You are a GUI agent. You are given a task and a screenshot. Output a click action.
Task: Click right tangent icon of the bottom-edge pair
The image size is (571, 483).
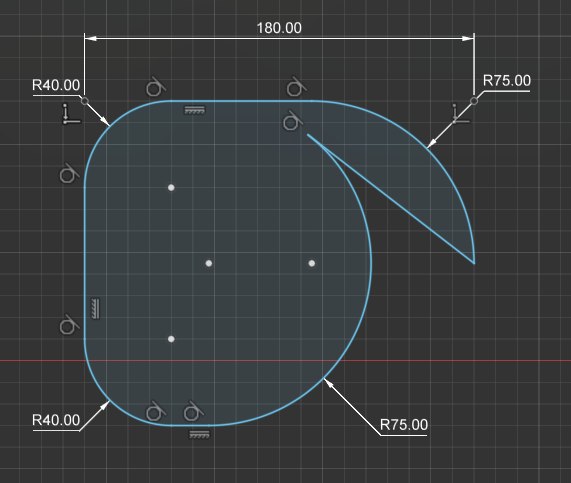tap(193, 412)
